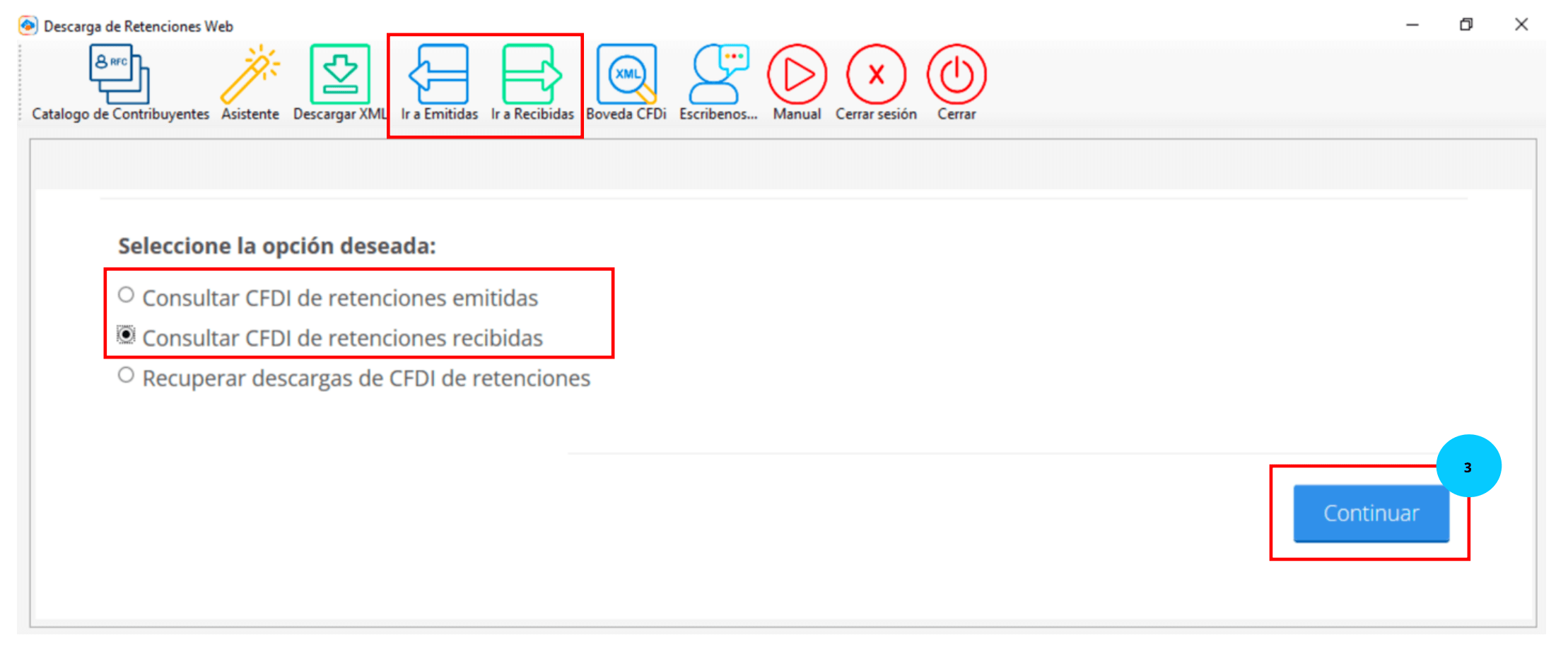Open the Escribenos chat support
The height and width of the screenshot is (652, 1568).
pyautogui.click(x=718, y=74)
